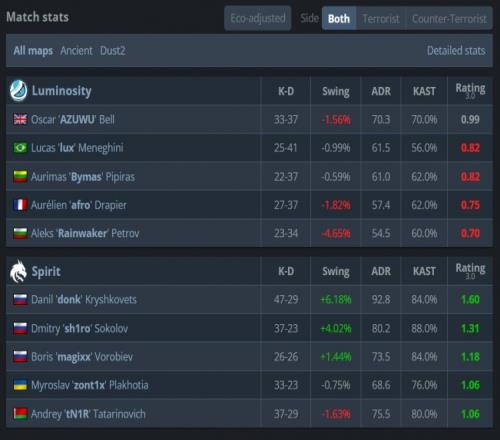Switch side filter to Counter-Terrorist
Image resolution: width=500 pixels, height=440 pixels.
tap(449, 19)
